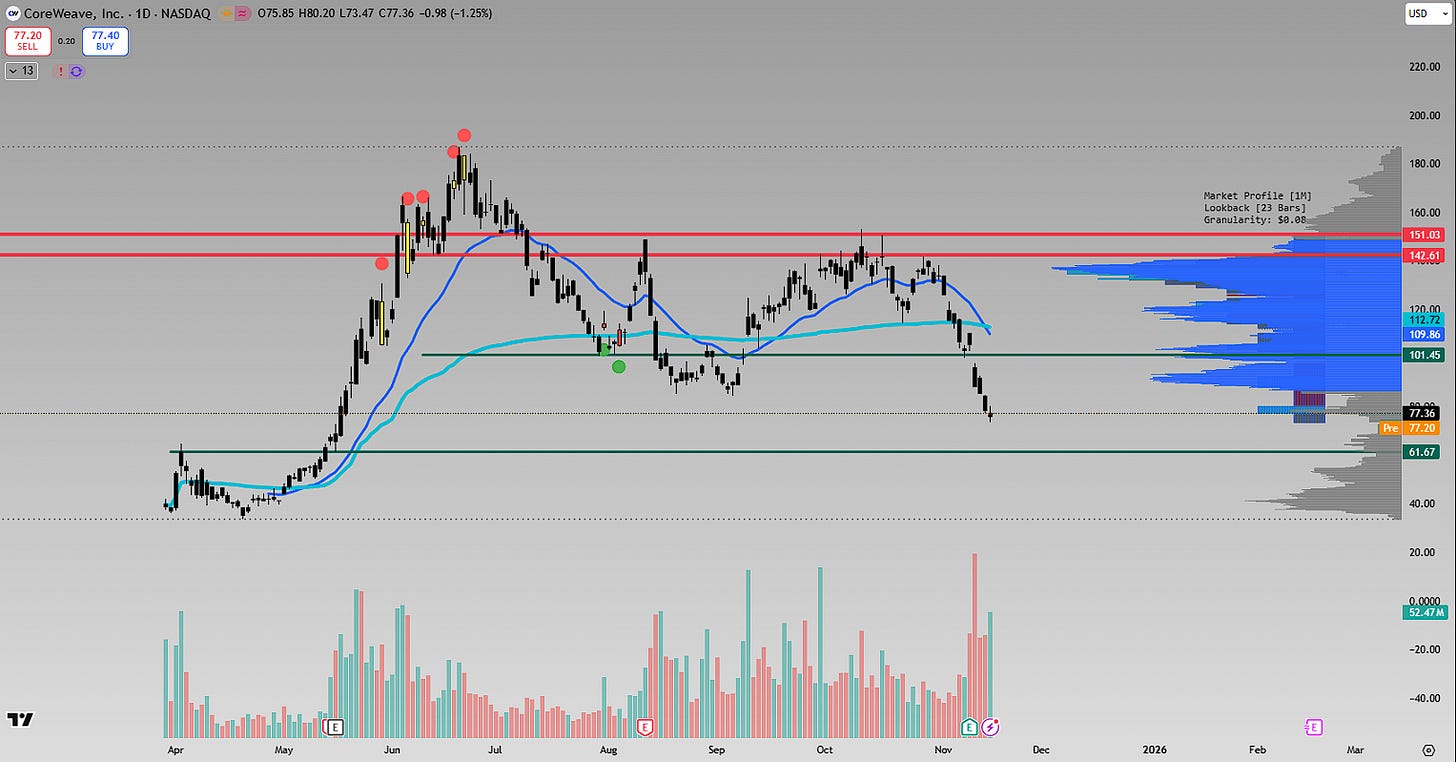Screen dimensions: 1456x762
Task: Click the green dot signal below August candles
Action: pyautogui.click(x=619, y=367)
